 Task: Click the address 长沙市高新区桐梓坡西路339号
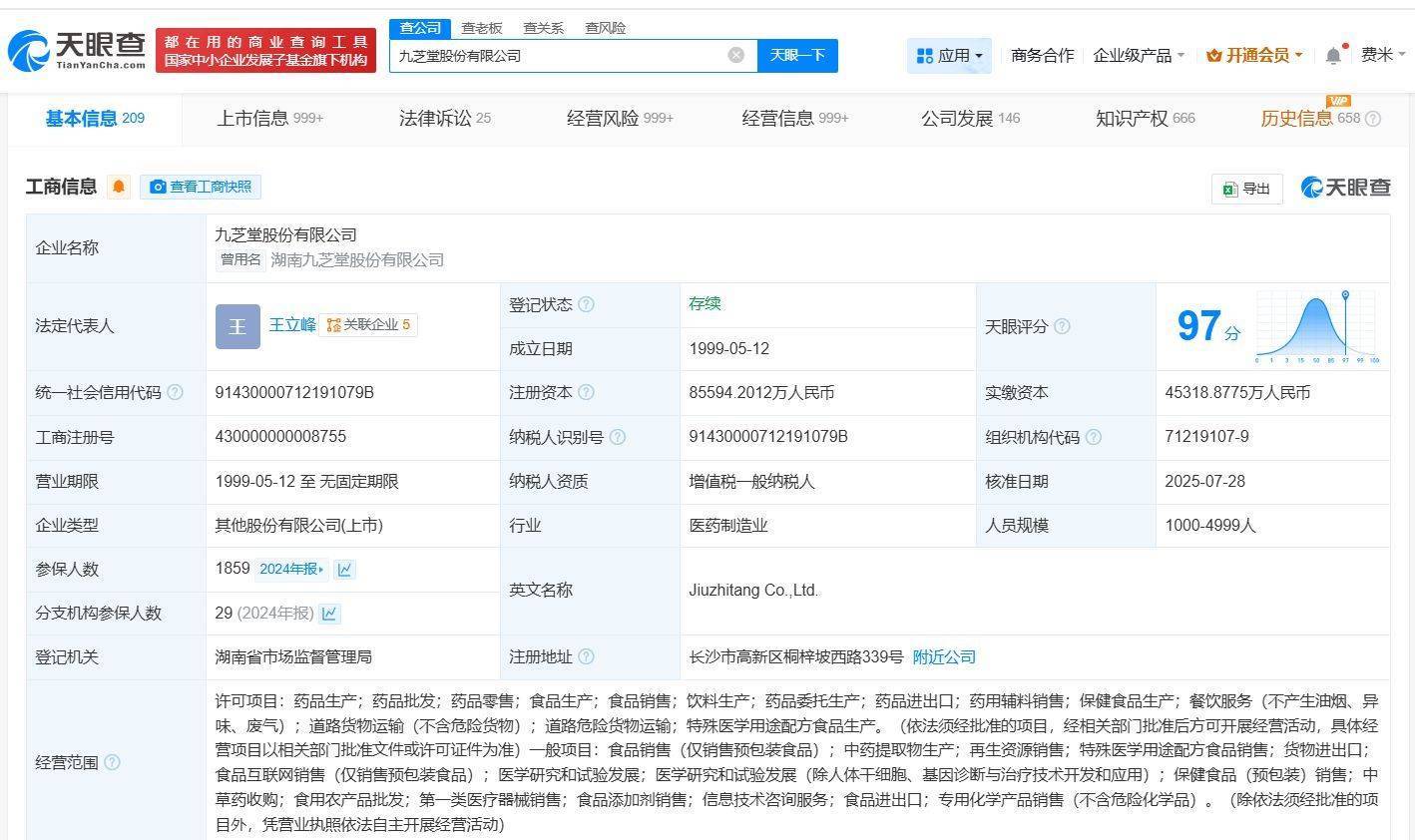point(796,656)
